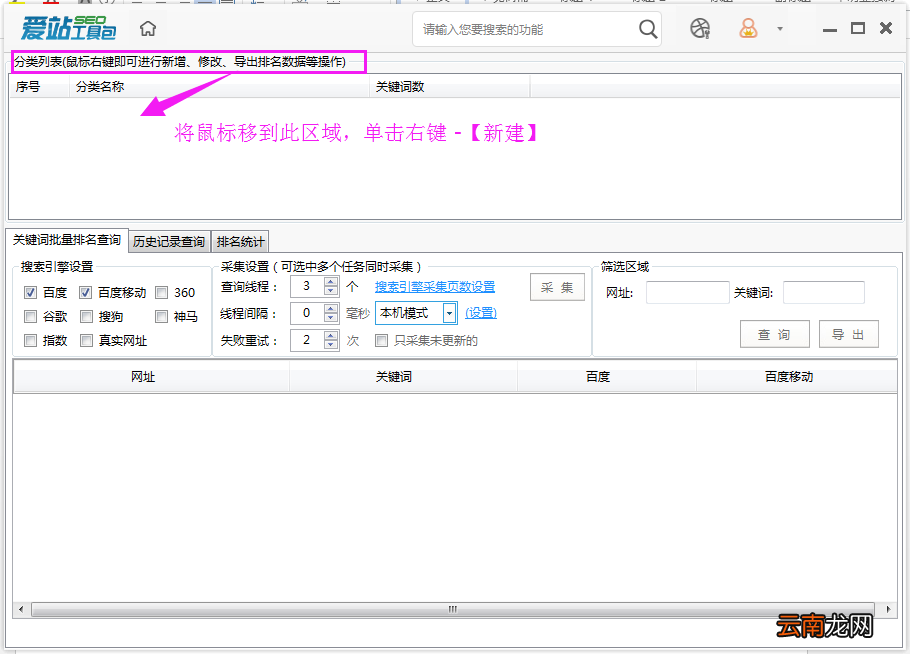Viewport: 910px width, 654px height.
Task: Close the SEO toolkit window
Action: (x=886, y=28)
